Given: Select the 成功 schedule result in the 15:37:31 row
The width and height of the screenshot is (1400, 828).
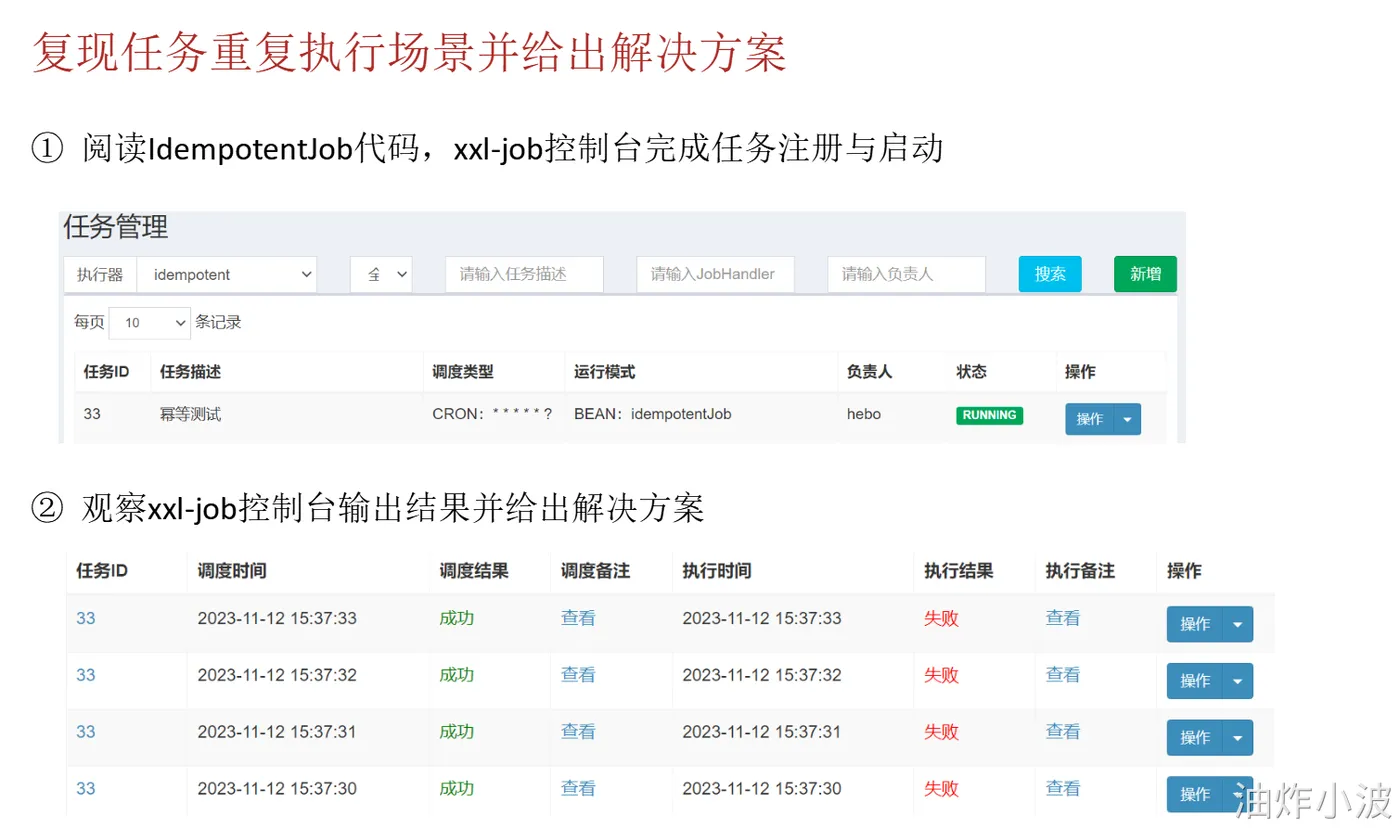Looking at the screenshot, I should pyautogui.click(x=457, y=732).
